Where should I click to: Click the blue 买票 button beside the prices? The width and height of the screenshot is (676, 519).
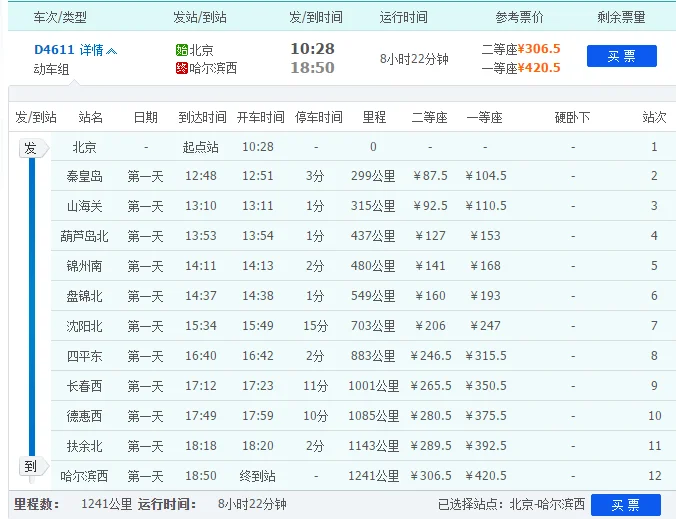coord(622,56)
